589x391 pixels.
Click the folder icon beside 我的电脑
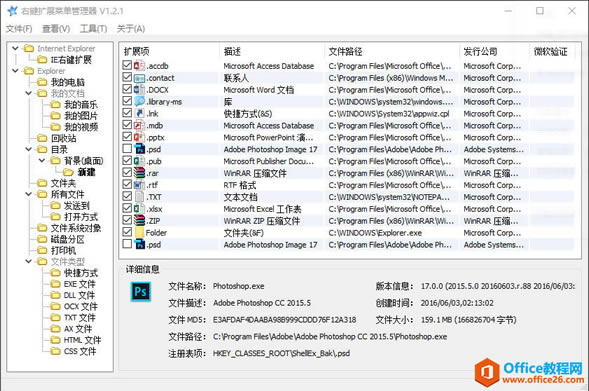(x=42, y=82)
